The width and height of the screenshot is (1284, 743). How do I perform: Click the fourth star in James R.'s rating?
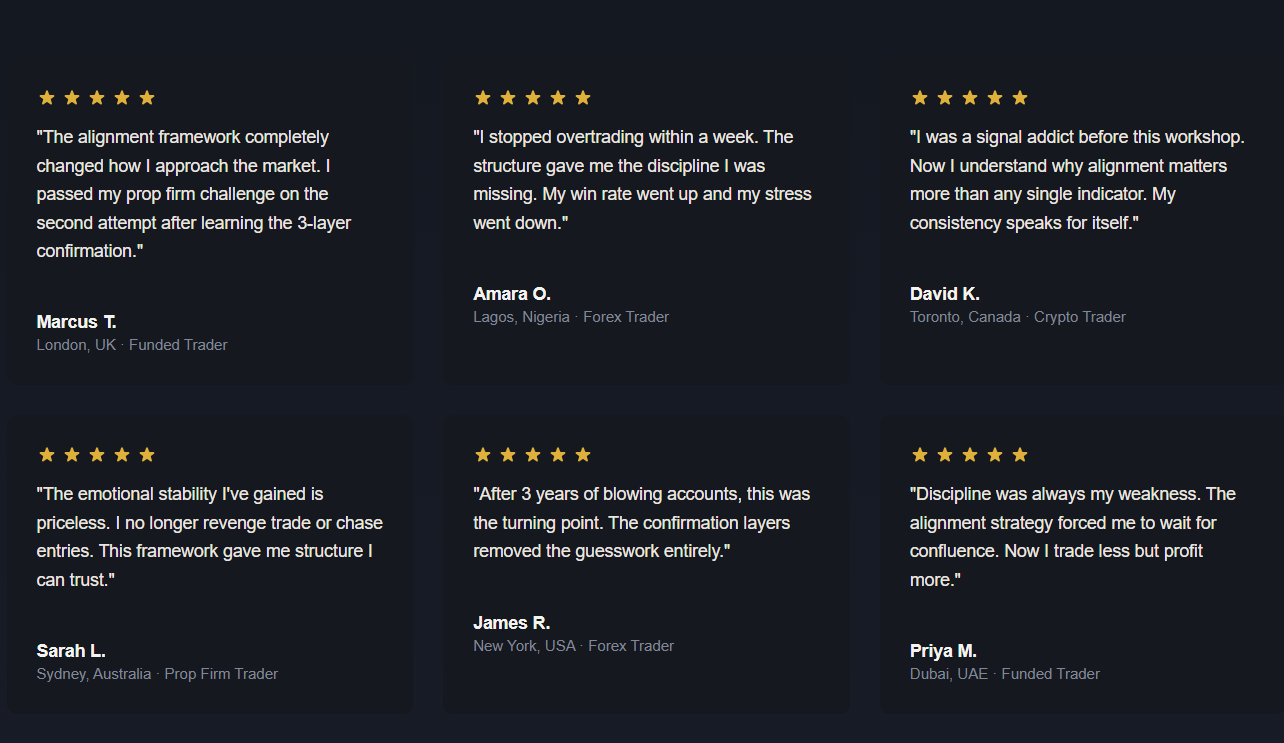(558, 455)
